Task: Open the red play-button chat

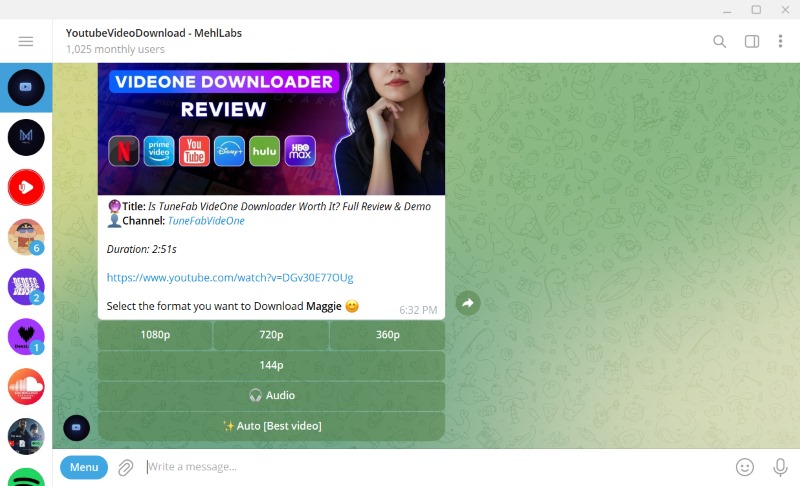Action: point(26,187)
